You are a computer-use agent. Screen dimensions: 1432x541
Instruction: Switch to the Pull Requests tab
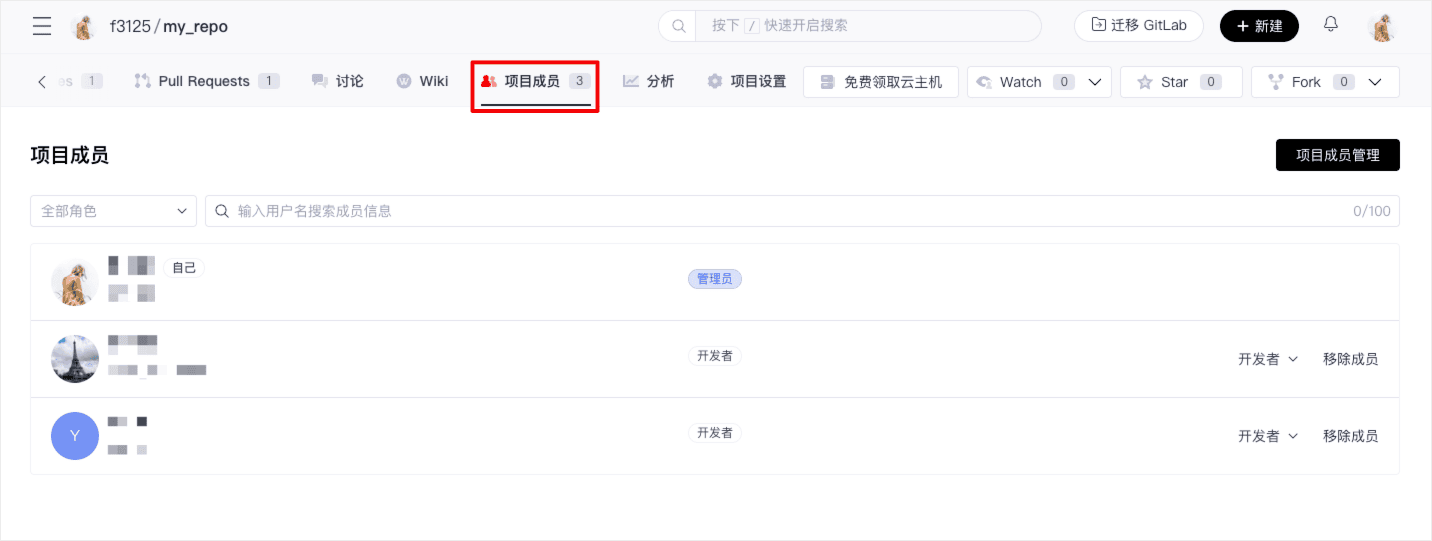206,81
